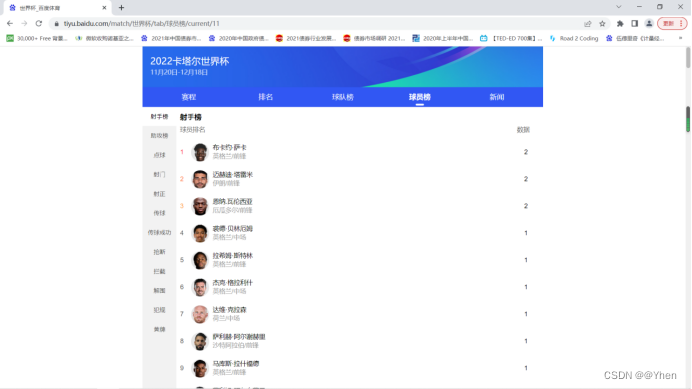Switch to the 新闻 news tab
The width and height of the screenshot is (692, 389).
point(497,97)
